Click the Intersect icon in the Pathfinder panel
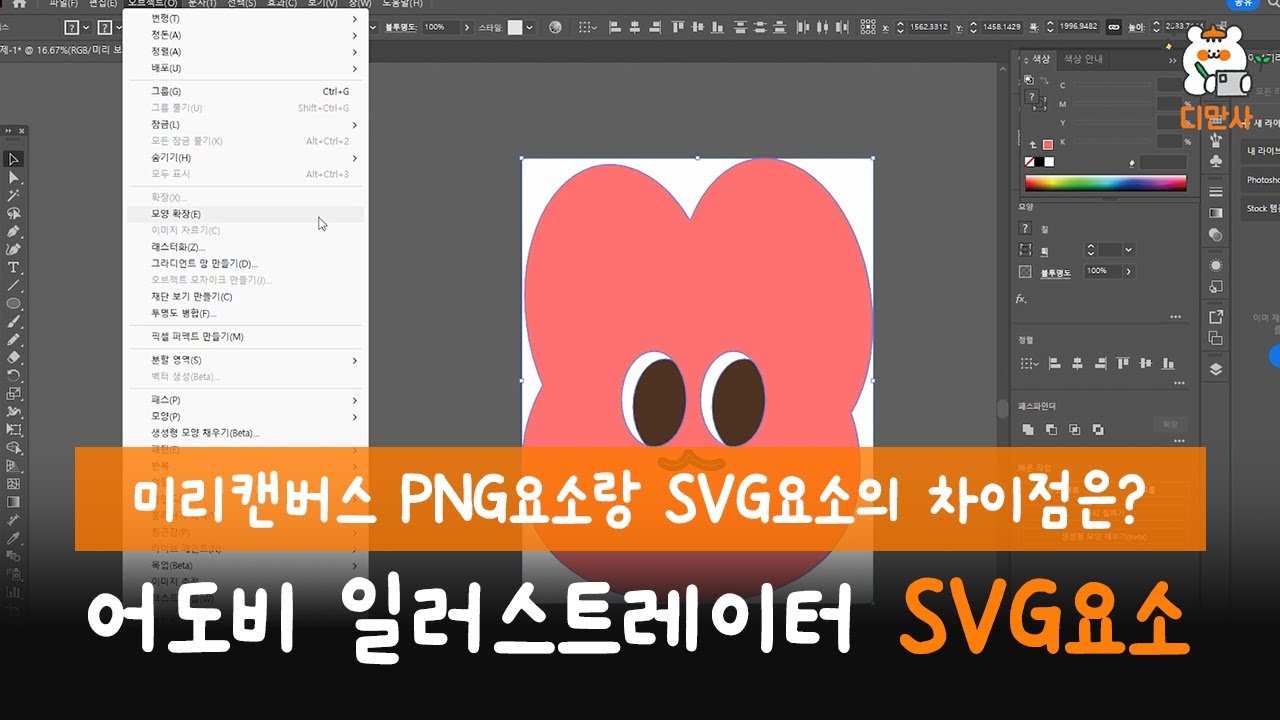The width and height of the screenshot is (1280, 720). (1075, 429)
